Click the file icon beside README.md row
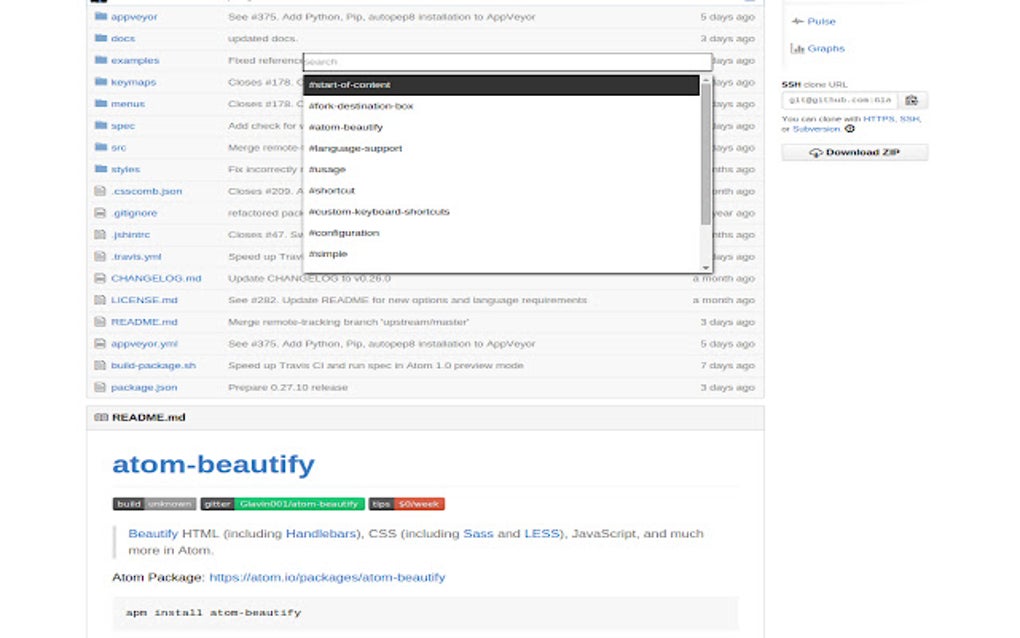Viewport: 1020px width, 638px height. click(x=100, y=321)
